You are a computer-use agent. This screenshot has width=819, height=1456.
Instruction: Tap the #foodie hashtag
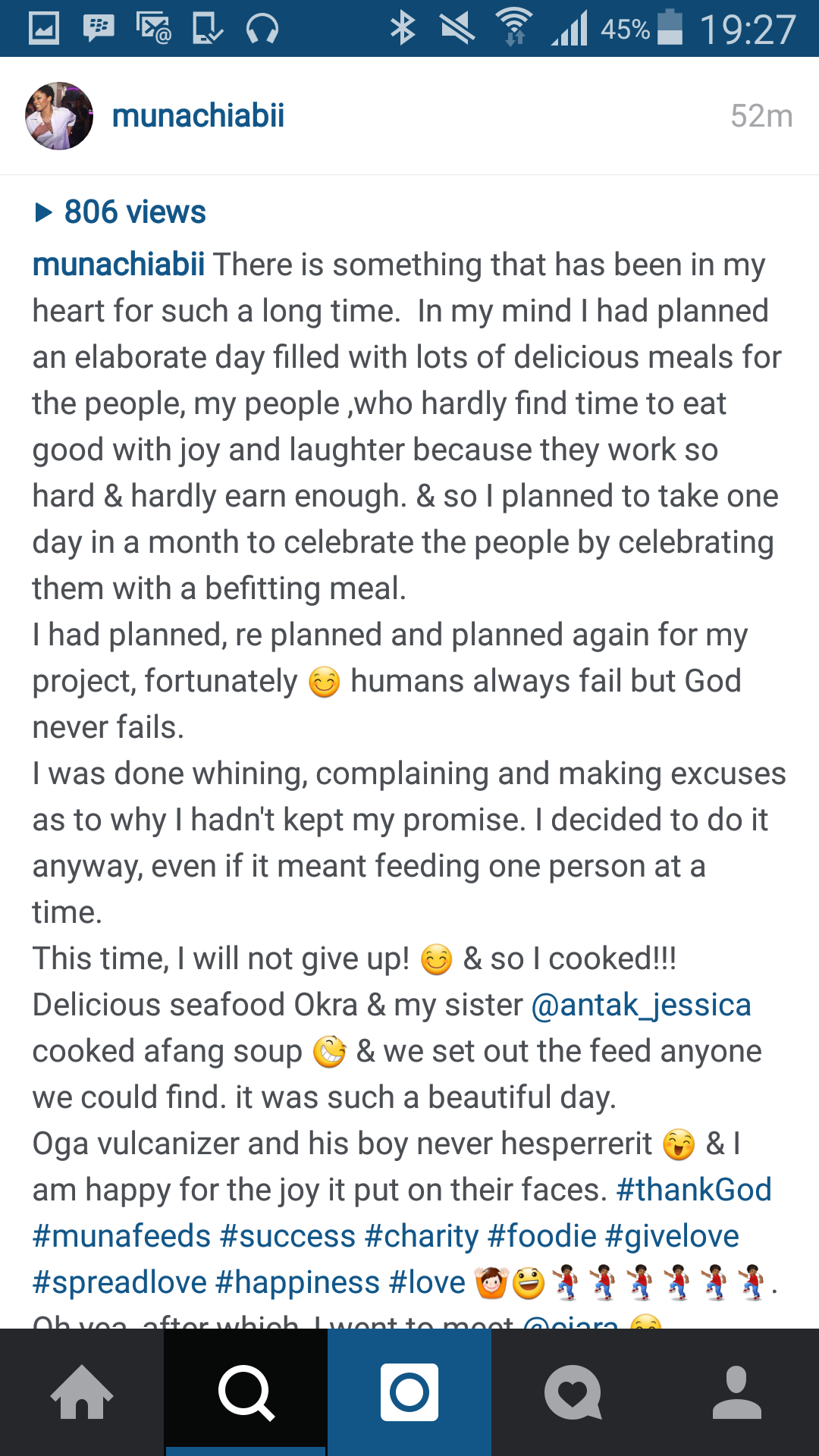click(x=542, y=1236)
